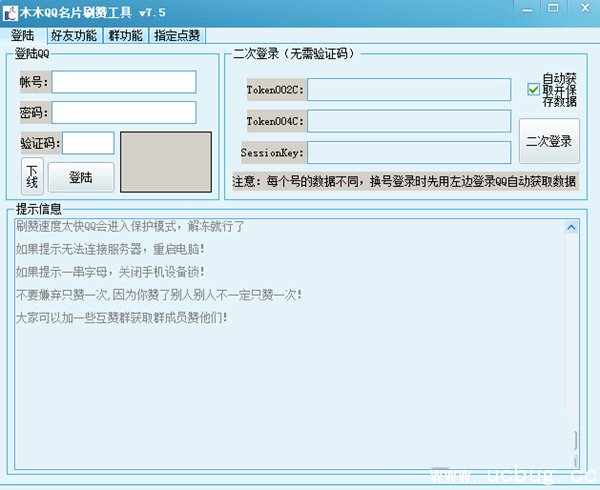This screenshot has width=600, height=490.
Task: Minimize the 木木QQ名片刷赞工具 window
Action: pyautogui.click(x=527, y=9)
